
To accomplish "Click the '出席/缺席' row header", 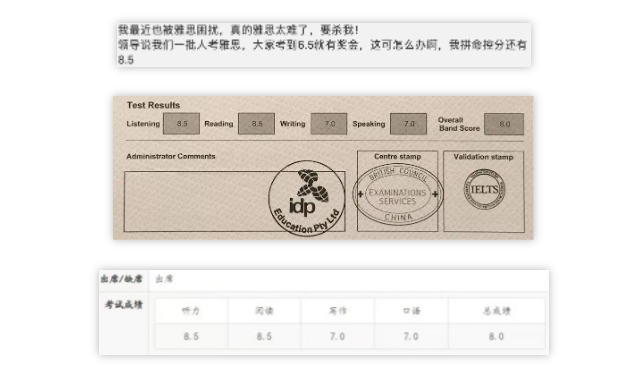I will click(x=122, y=279).
